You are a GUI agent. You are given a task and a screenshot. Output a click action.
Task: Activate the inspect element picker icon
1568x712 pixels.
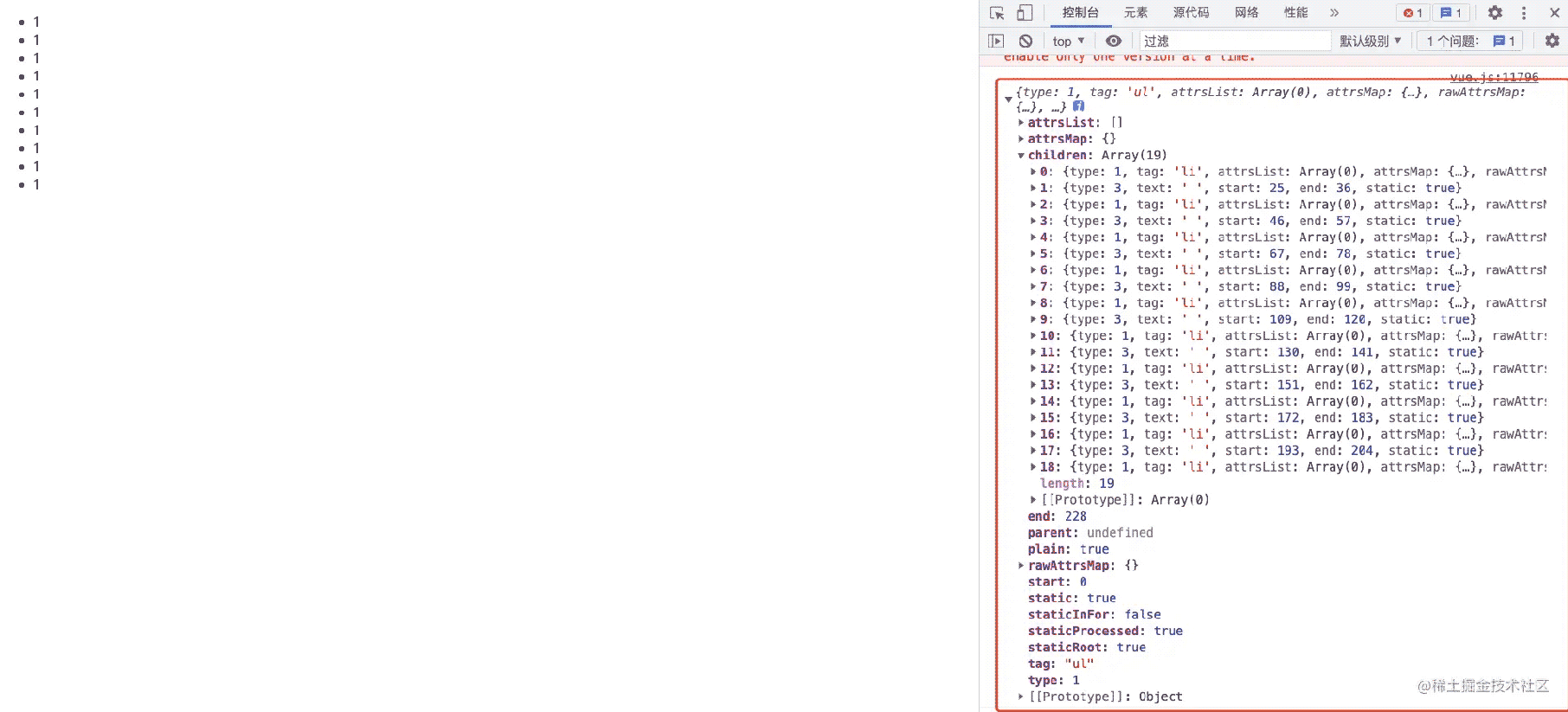[x=997, y=13]
